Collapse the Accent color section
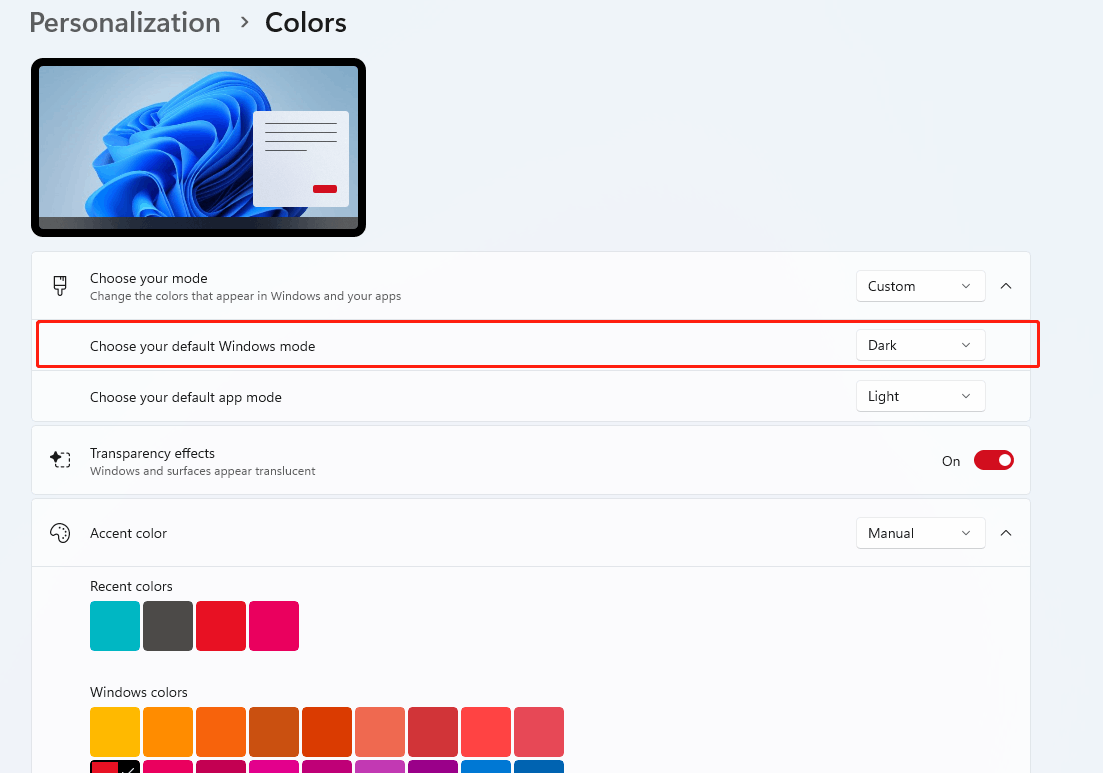This screenshot has height=773, width=1103. [x=1006, y=533]
